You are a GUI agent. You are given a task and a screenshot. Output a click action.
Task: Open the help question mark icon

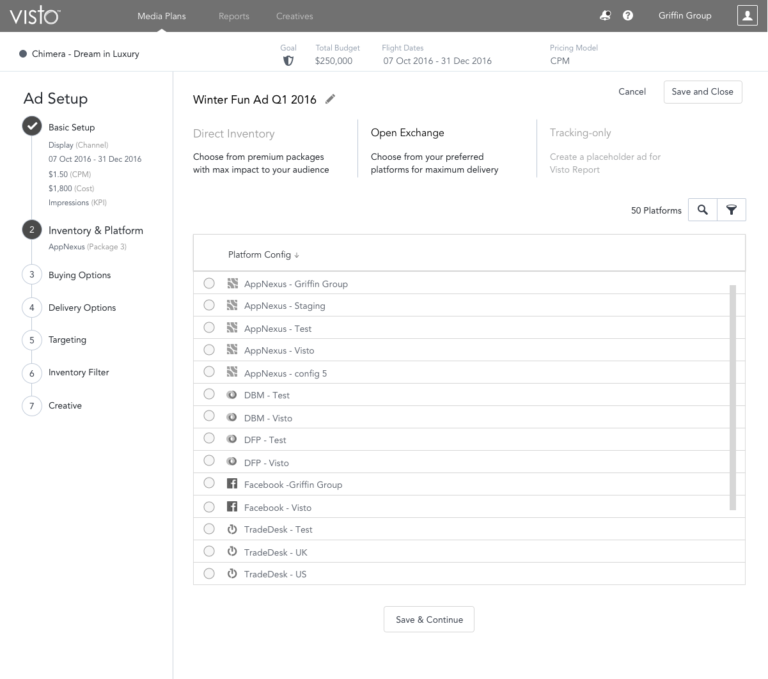627,16
